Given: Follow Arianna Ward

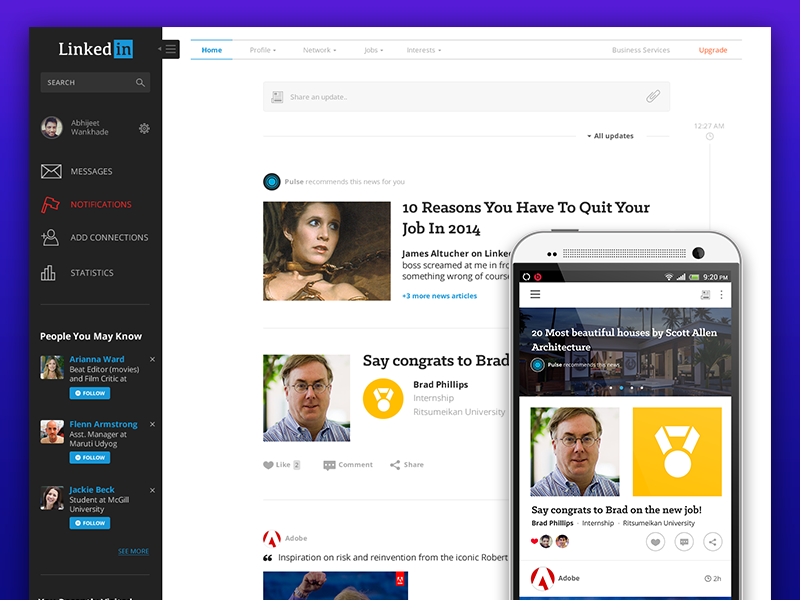Looking at the screenshot, I should coord(90,393).
